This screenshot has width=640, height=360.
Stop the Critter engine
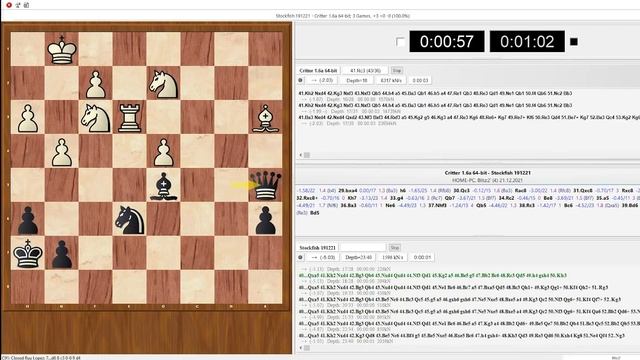click(x=396, y=71)
